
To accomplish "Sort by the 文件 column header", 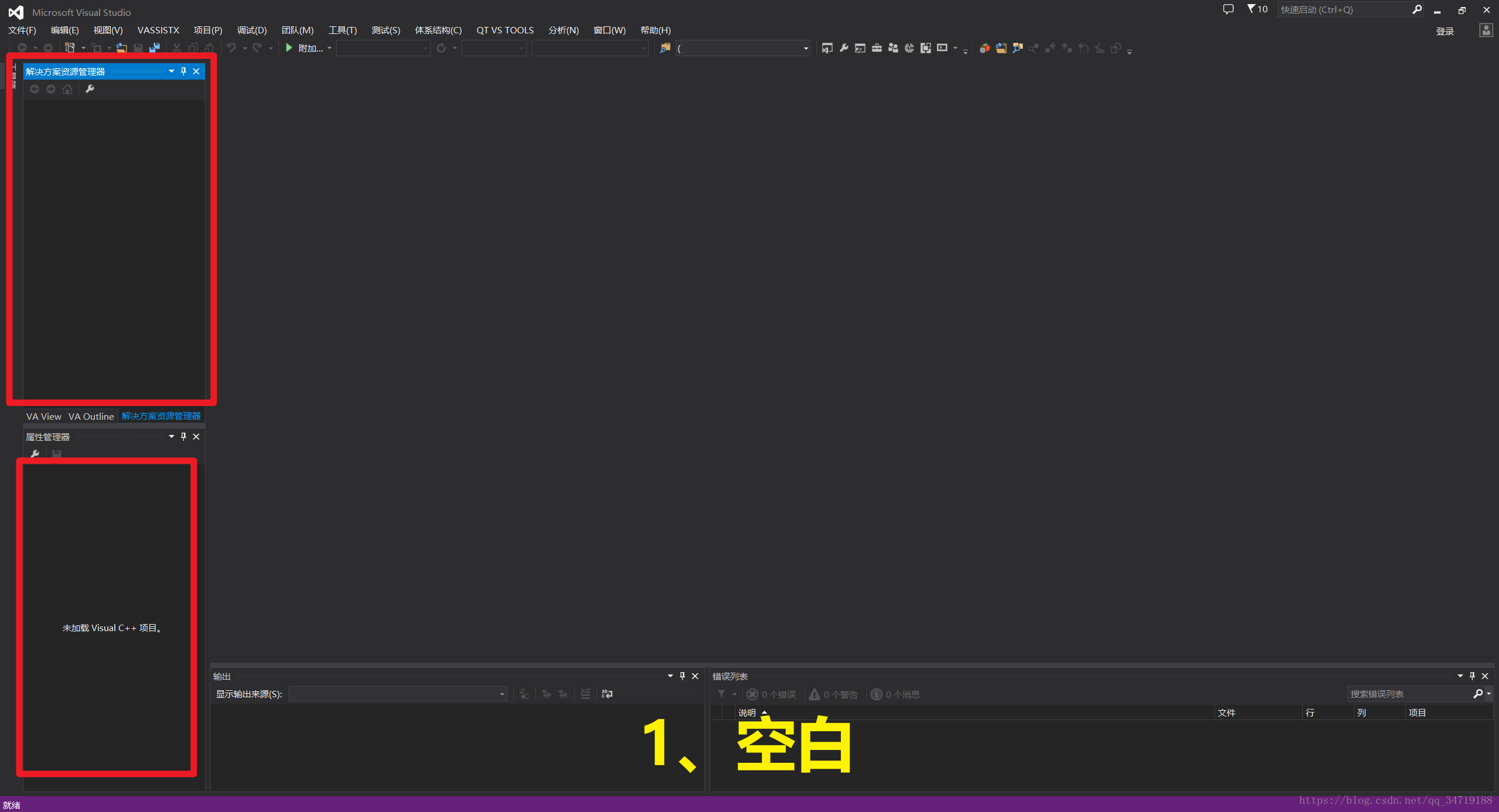I will 1227,713.
